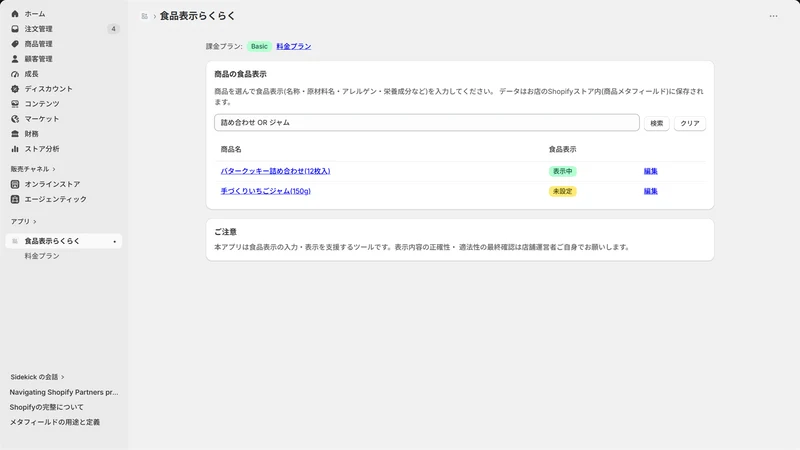Screen dimensions: 800x450
Task: Click the クリア clear button
Action: point(690,123)
